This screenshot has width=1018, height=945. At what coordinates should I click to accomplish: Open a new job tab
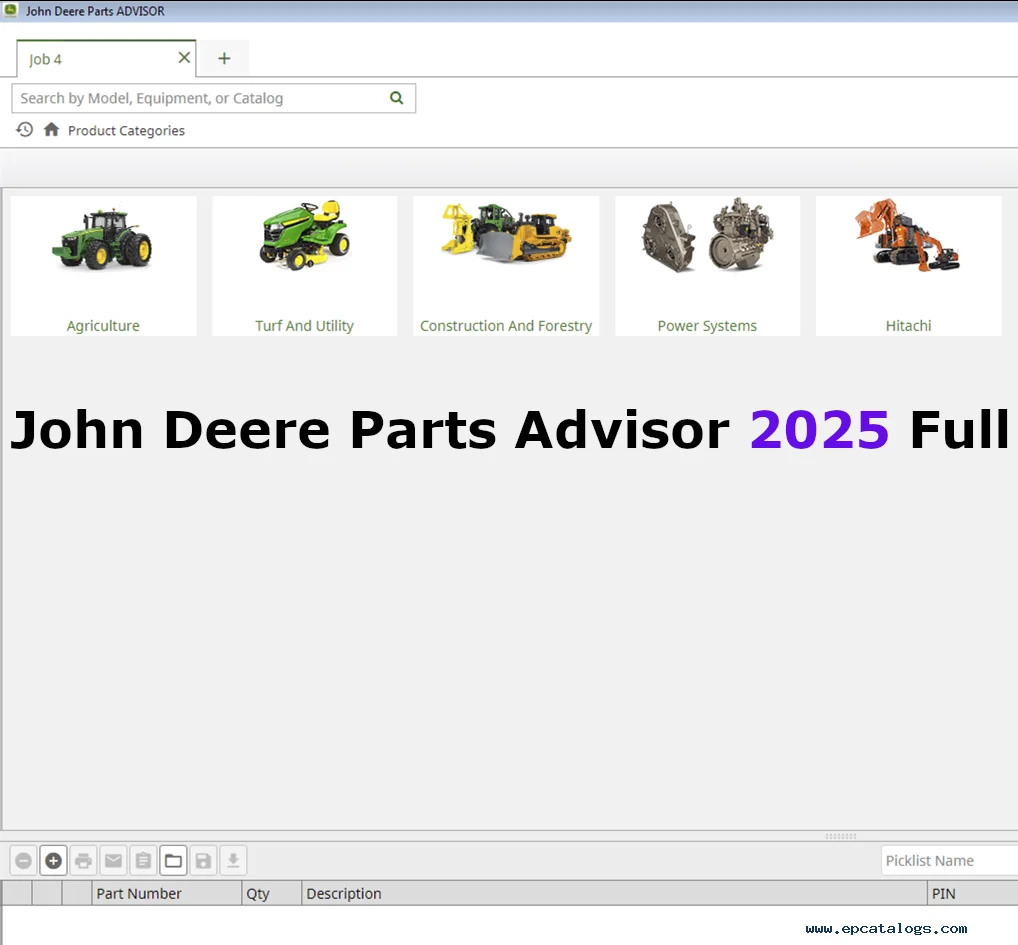coord(224,58)
